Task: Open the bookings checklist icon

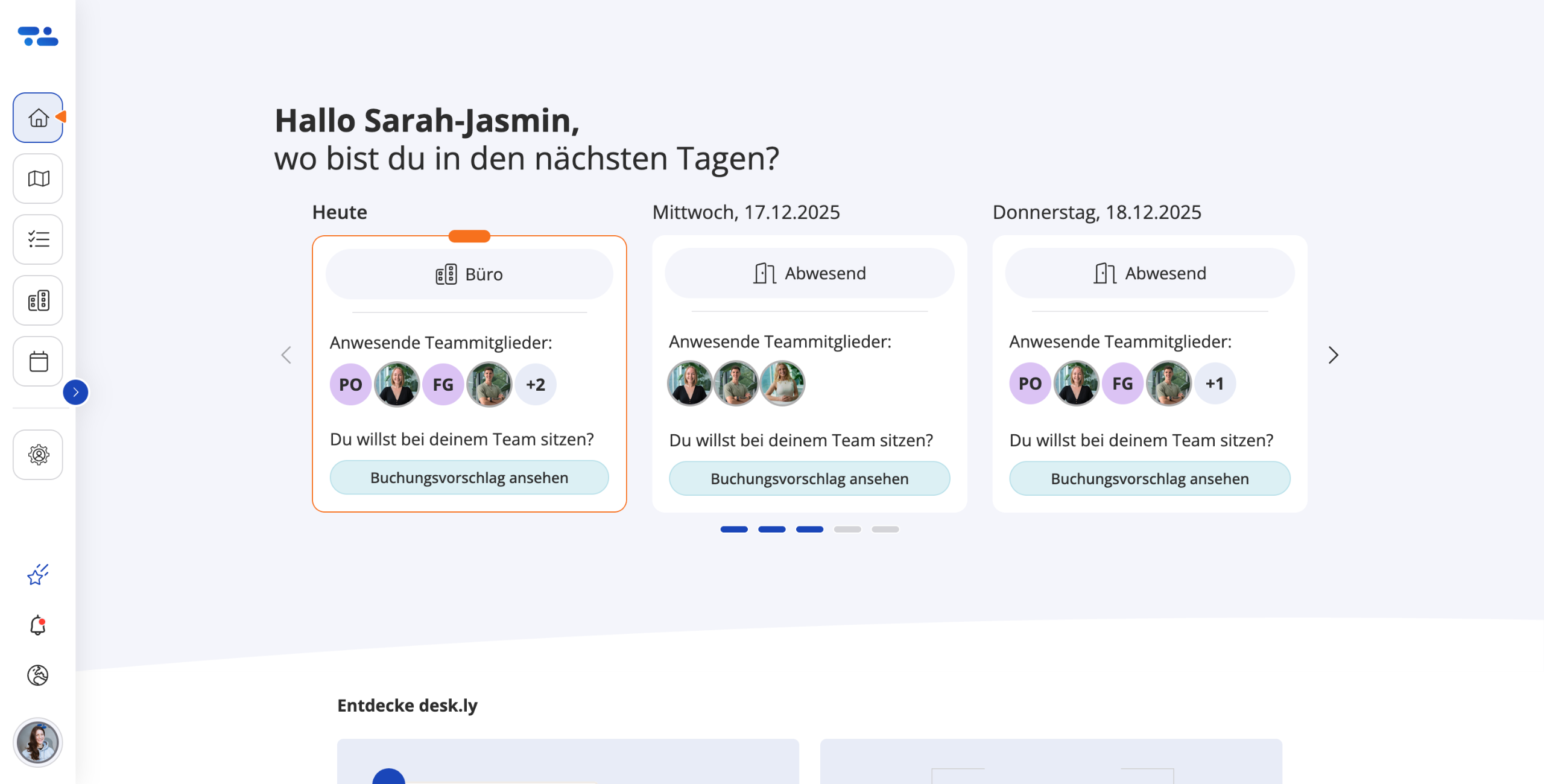Action: click(x=38, y=239)
